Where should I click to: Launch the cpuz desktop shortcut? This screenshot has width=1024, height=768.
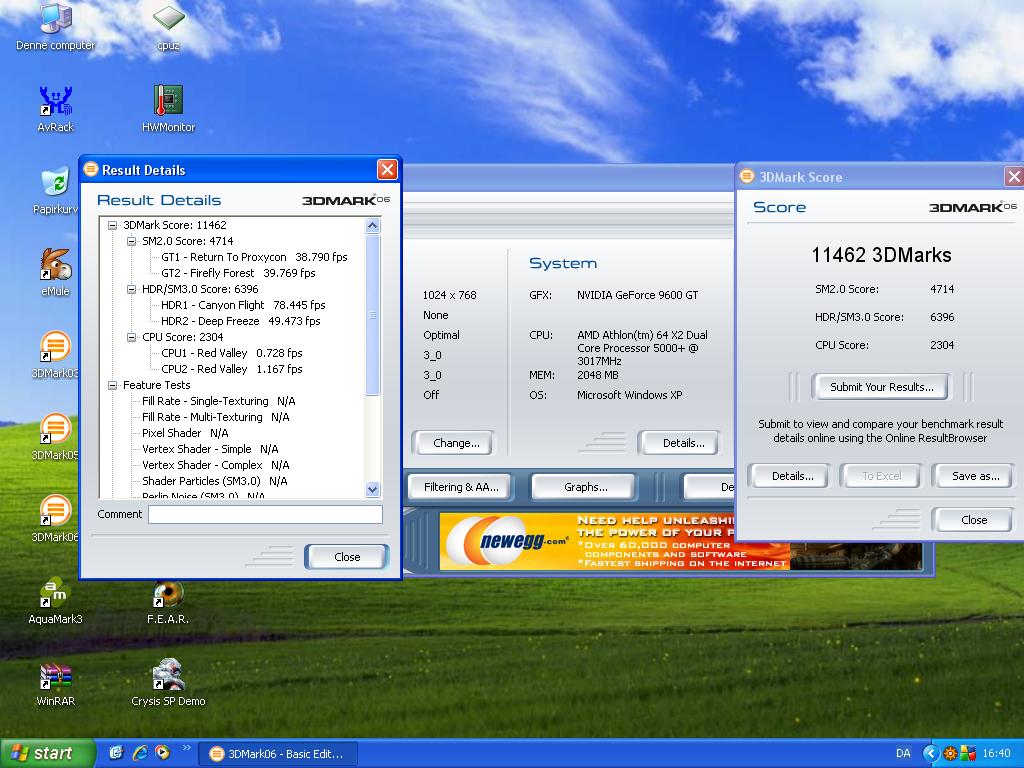click(x=168, y=26)
